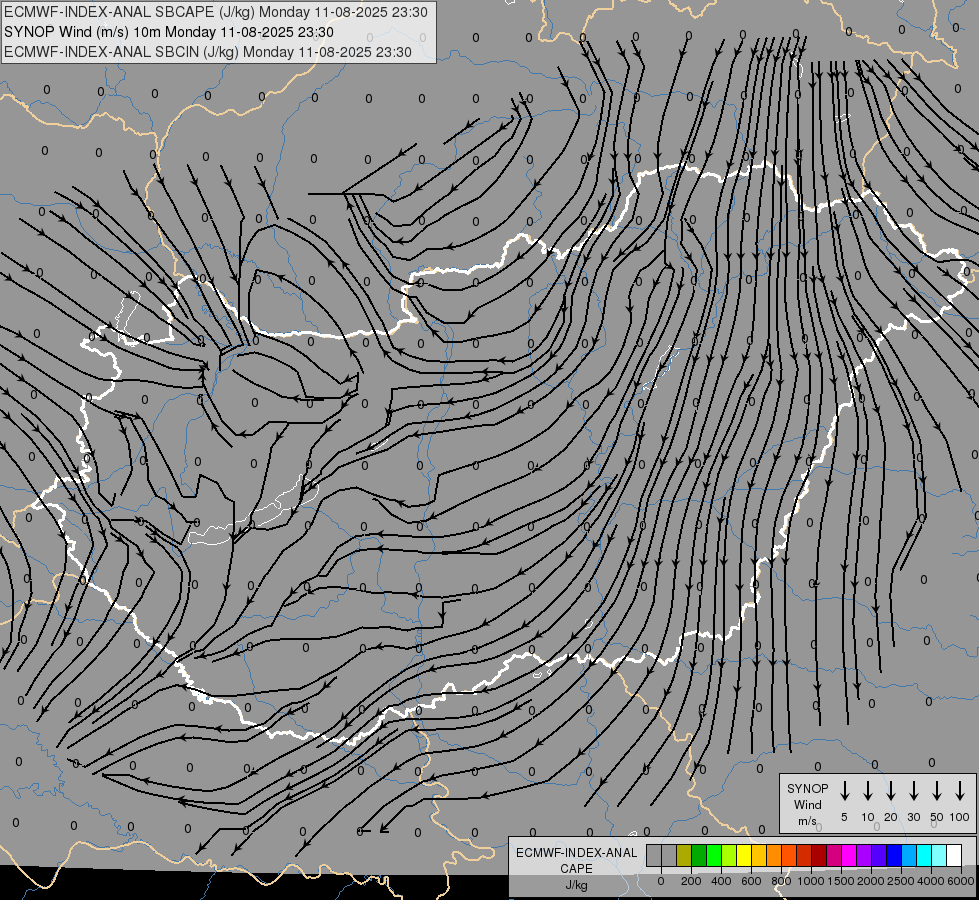
Task: Click the SBCIN title line
Action: pos(208,52)
